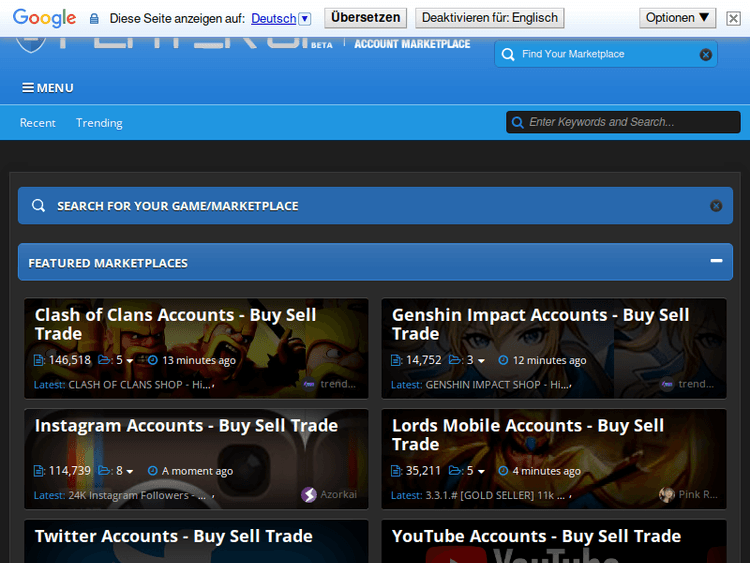Collapse the Featured Marketplaces section

pos(716,262)
